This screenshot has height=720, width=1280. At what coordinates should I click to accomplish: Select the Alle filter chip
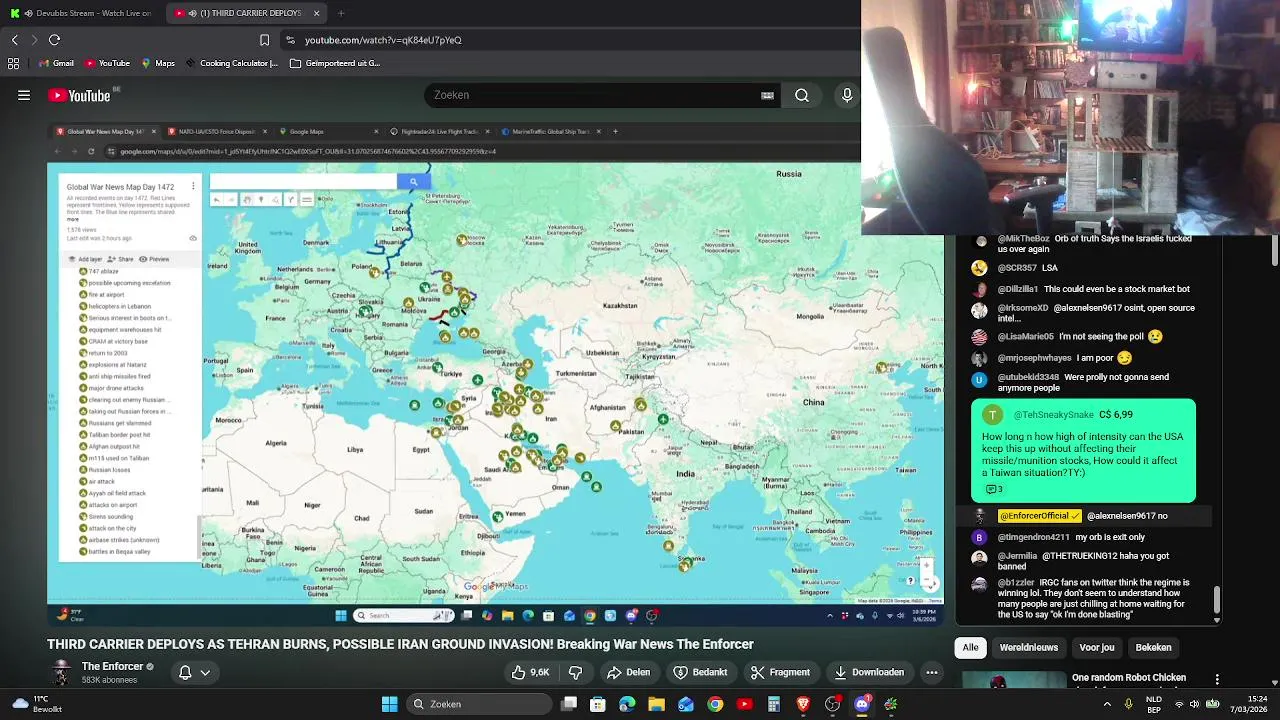click(x=970, y=647)
